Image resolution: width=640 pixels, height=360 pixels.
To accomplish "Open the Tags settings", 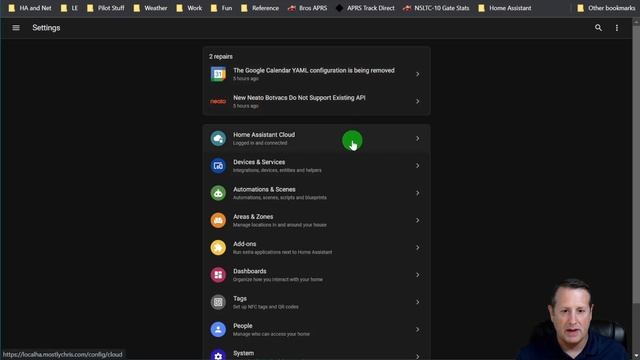I will click(x=316, y=302).
